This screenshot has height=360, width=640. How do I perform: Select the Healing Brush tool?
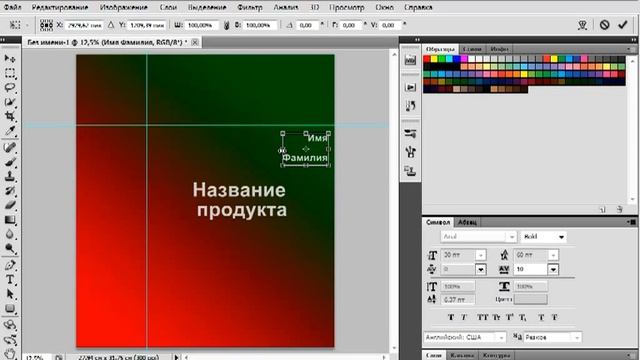(x=10, y=147)
